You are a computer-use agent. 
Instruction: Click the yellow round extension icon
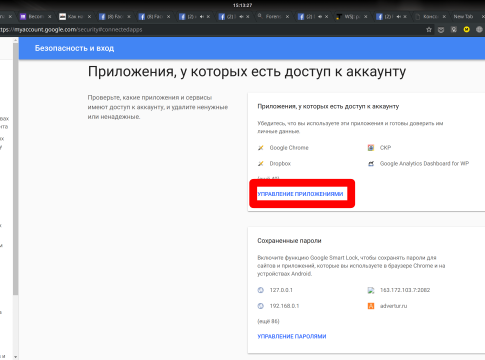(467, 29)
